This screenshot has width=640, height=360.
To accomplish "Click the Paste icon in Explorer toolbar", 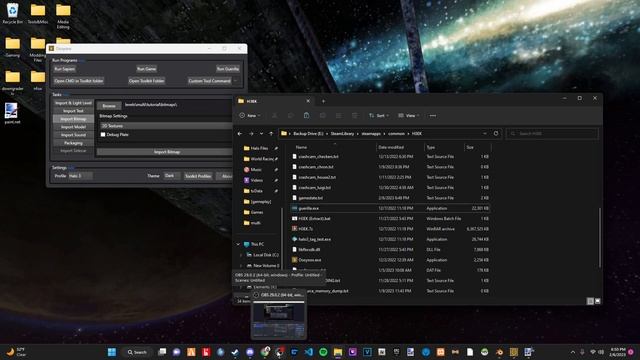I will 307,116.
